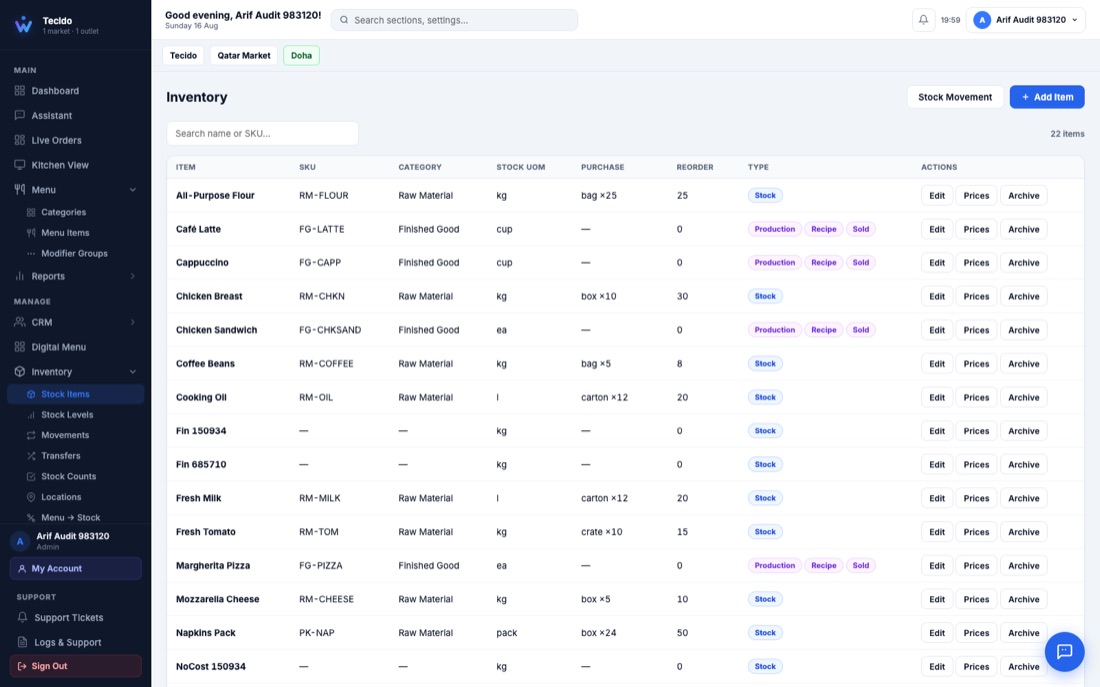Click the Modifier Groups icon
This screenshot has width=1100, height=687.
tap(31, 253)
